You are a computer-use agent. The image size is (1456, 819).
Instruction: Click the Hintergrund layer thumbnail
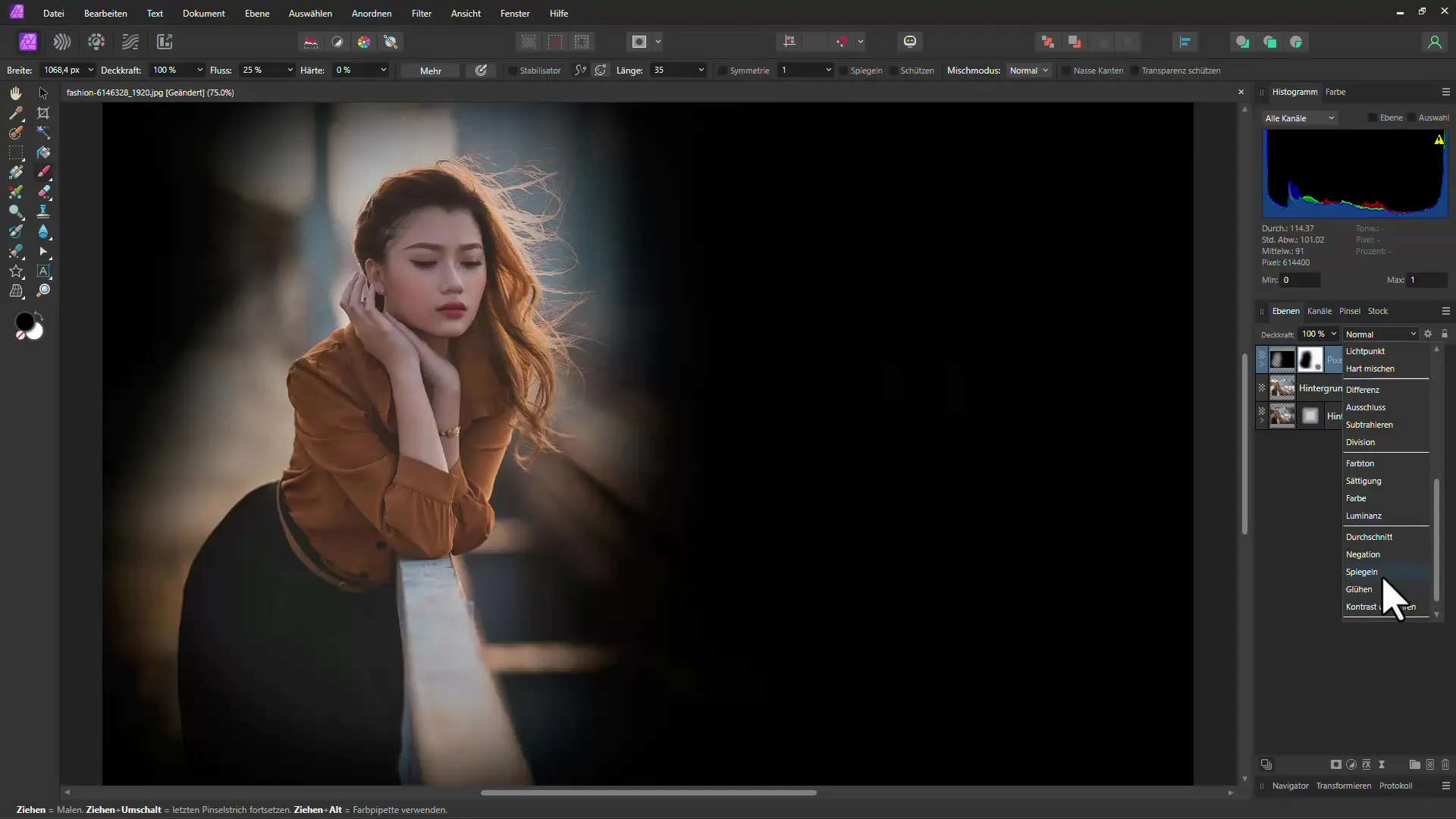[1283, 388]
